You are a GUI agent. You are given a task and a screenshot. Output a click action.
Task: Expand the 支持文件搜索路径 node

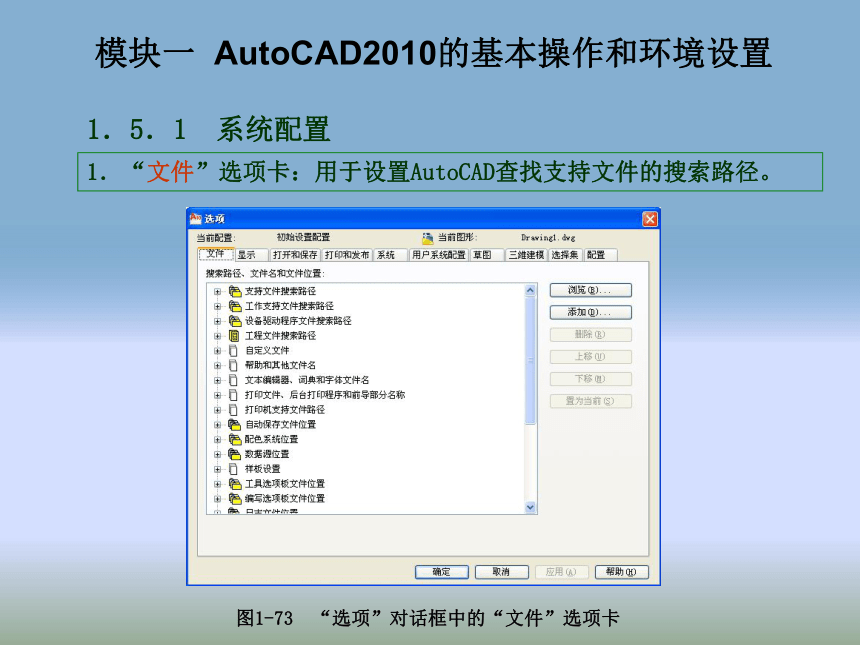coord(218,292)
